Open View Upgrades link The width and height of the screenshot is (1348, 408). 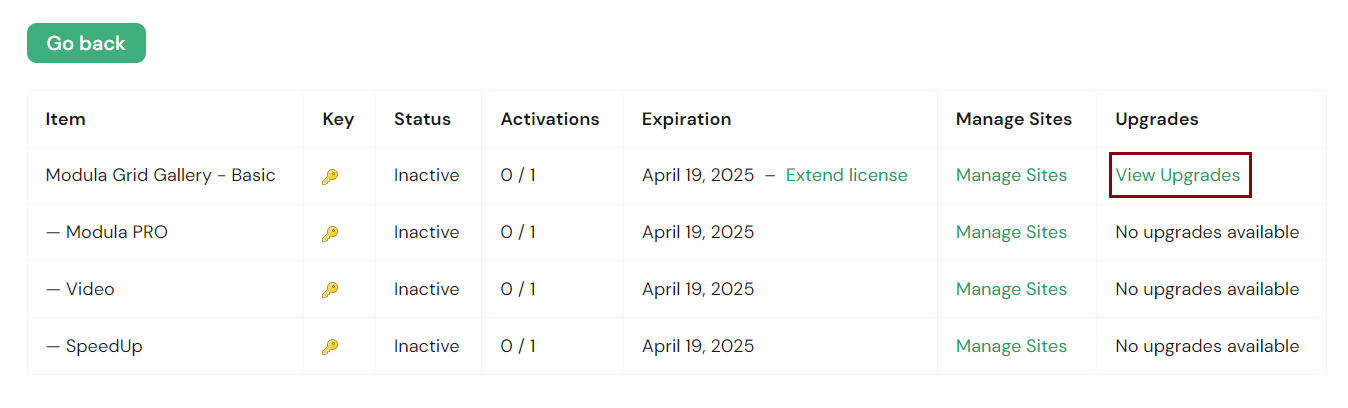point(1178,175)
